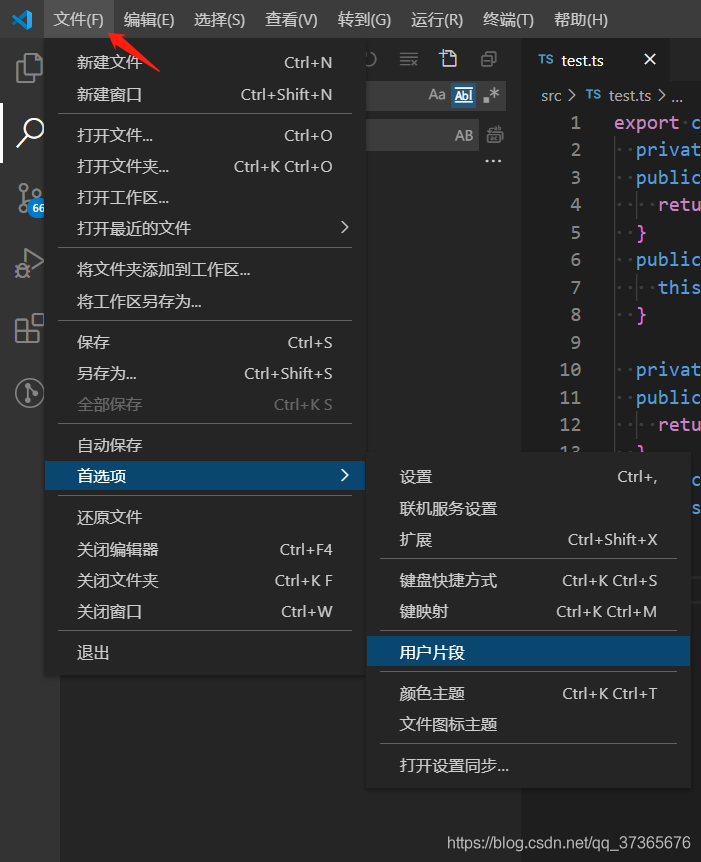Open the Source Control view

point(29,197)
